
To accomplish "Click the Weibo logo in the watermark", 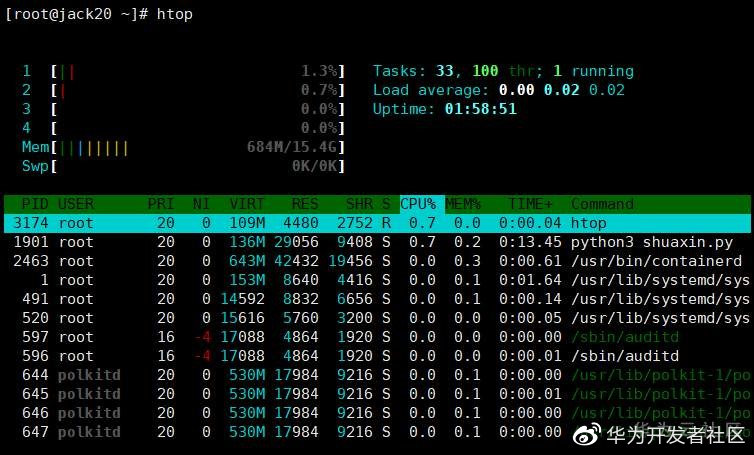I will [590, 434].
